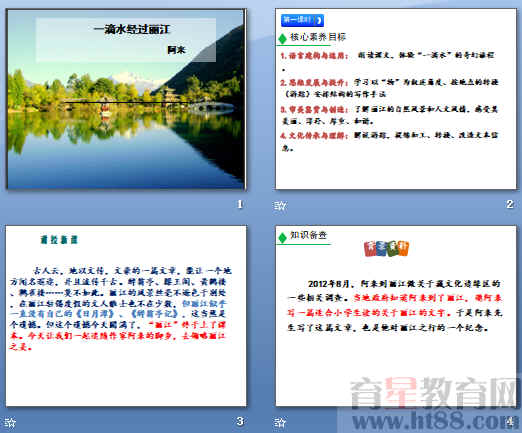Click the green diamond beside 核心素养目标
This screenshot has width=522, height=433.
coord(282,39)
